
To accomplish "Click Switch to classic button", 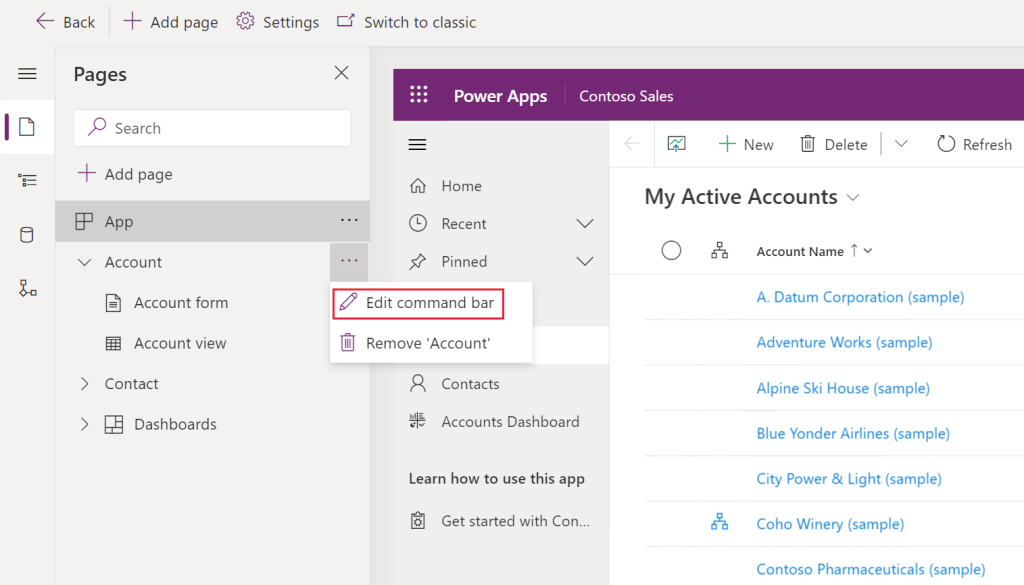I will (406, 22).
